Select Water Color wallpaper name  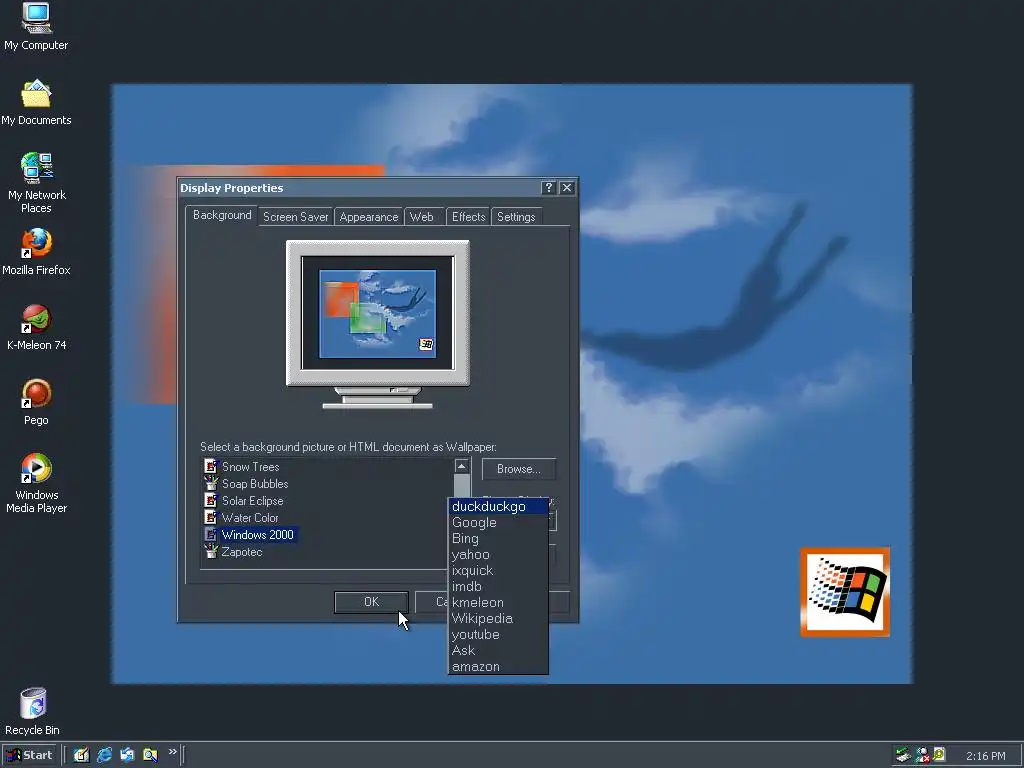pos(249,517)
